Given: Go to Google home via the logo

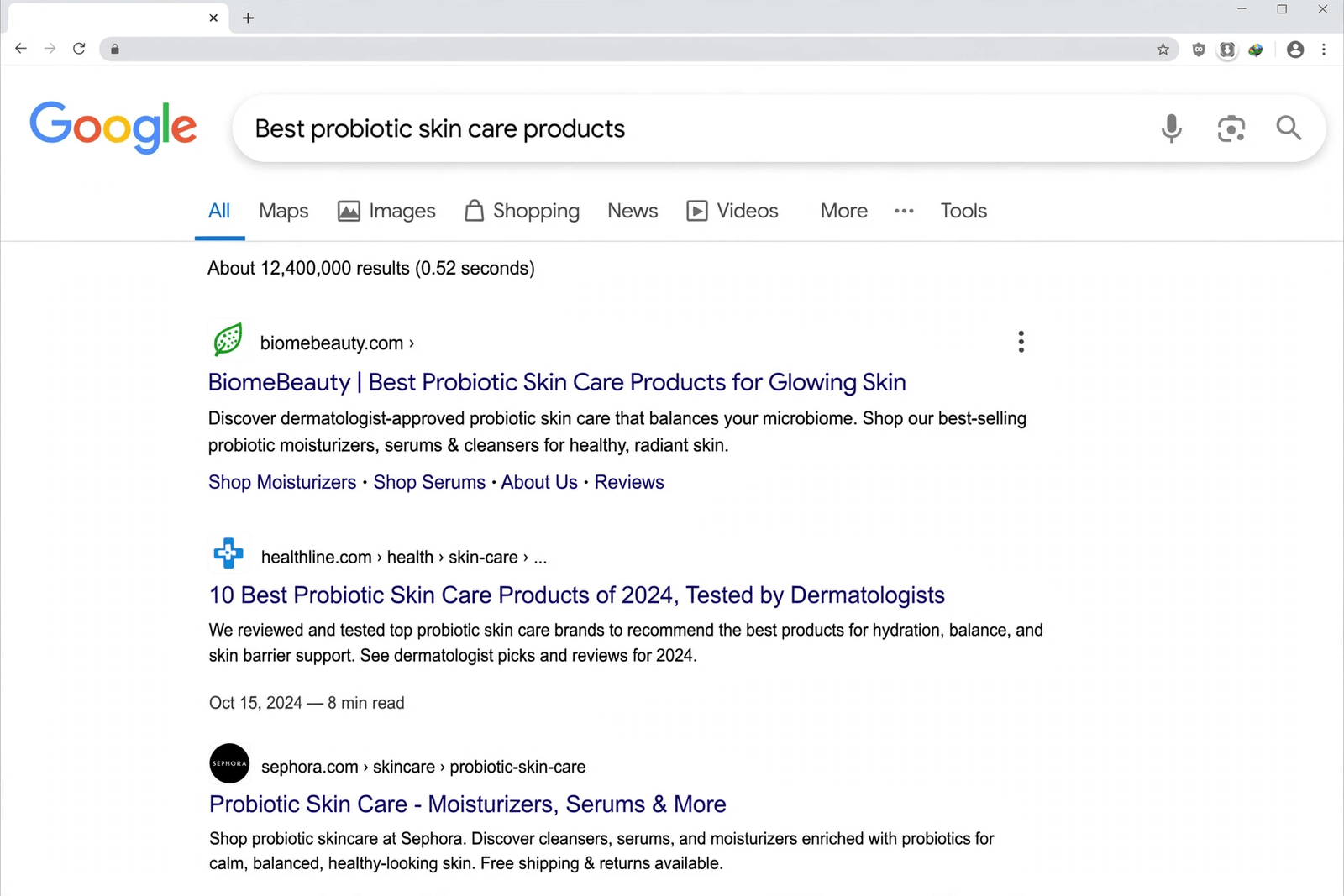Looking at the screenshot, I should [x=113, y=128].
